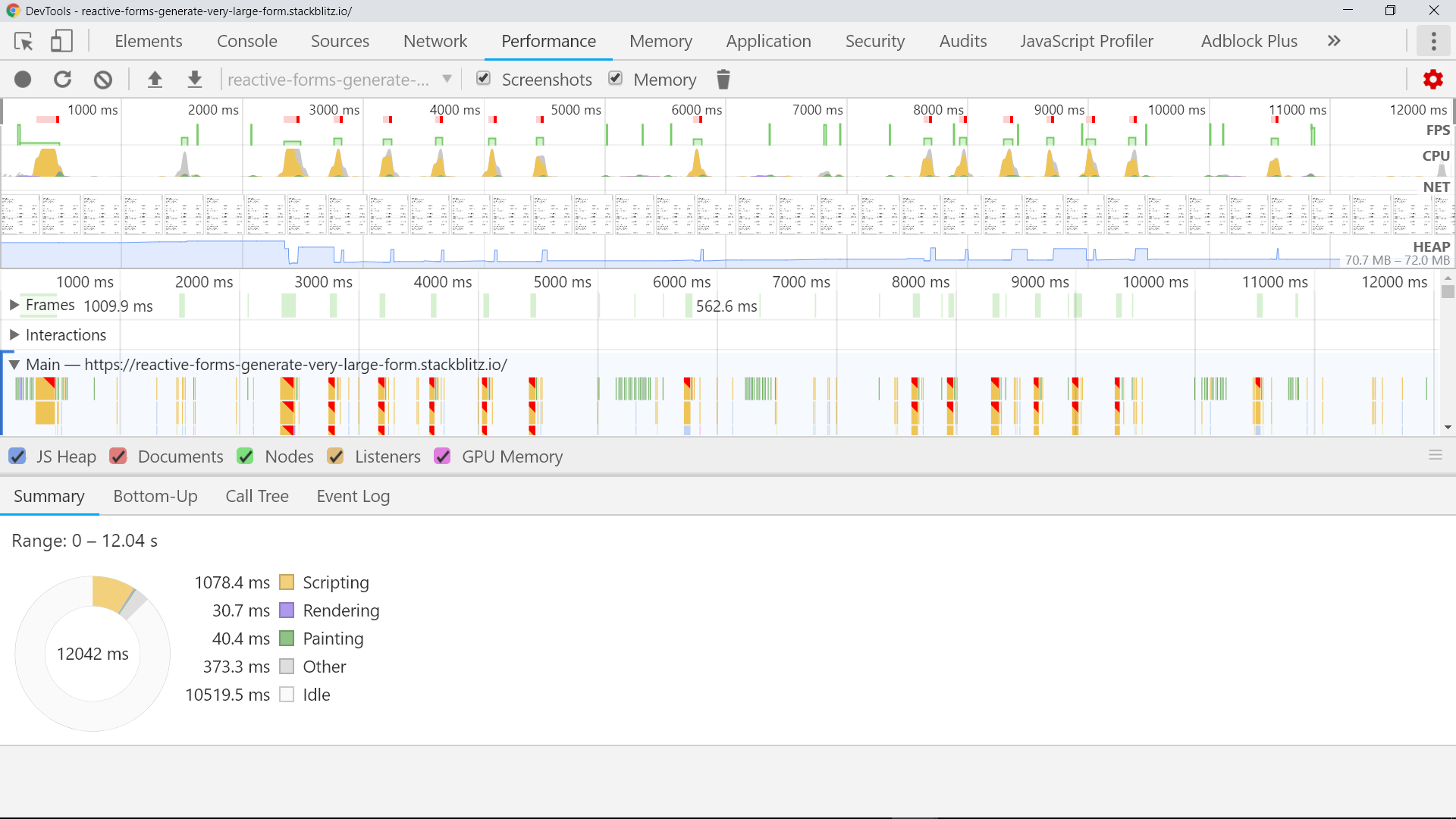Collapse the Main thread track
Screen dimensions: 1456x819
pos(14,365)
